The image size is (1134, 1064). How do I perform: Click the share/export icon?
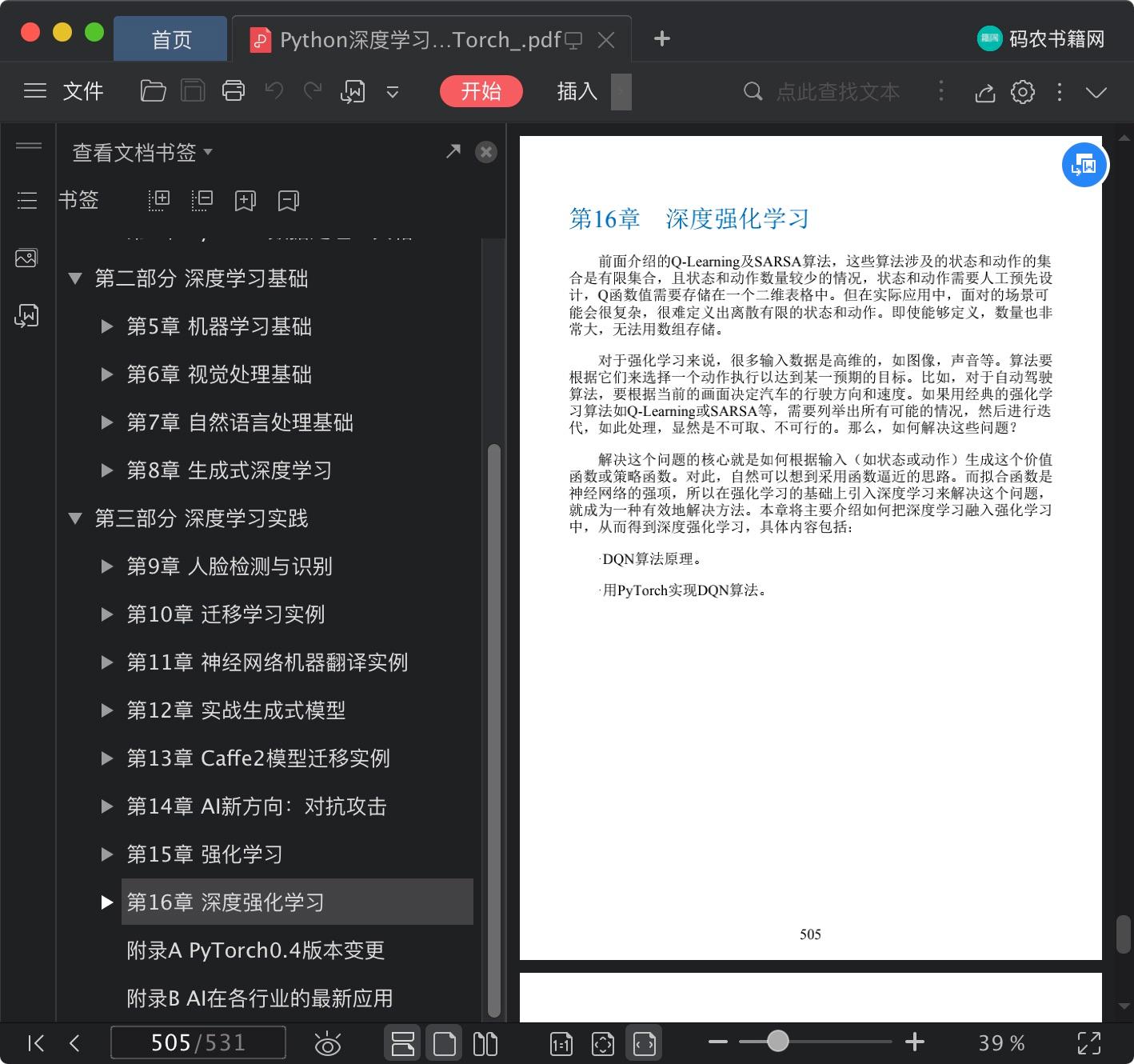pyautogui.click(x=985, y=92)
